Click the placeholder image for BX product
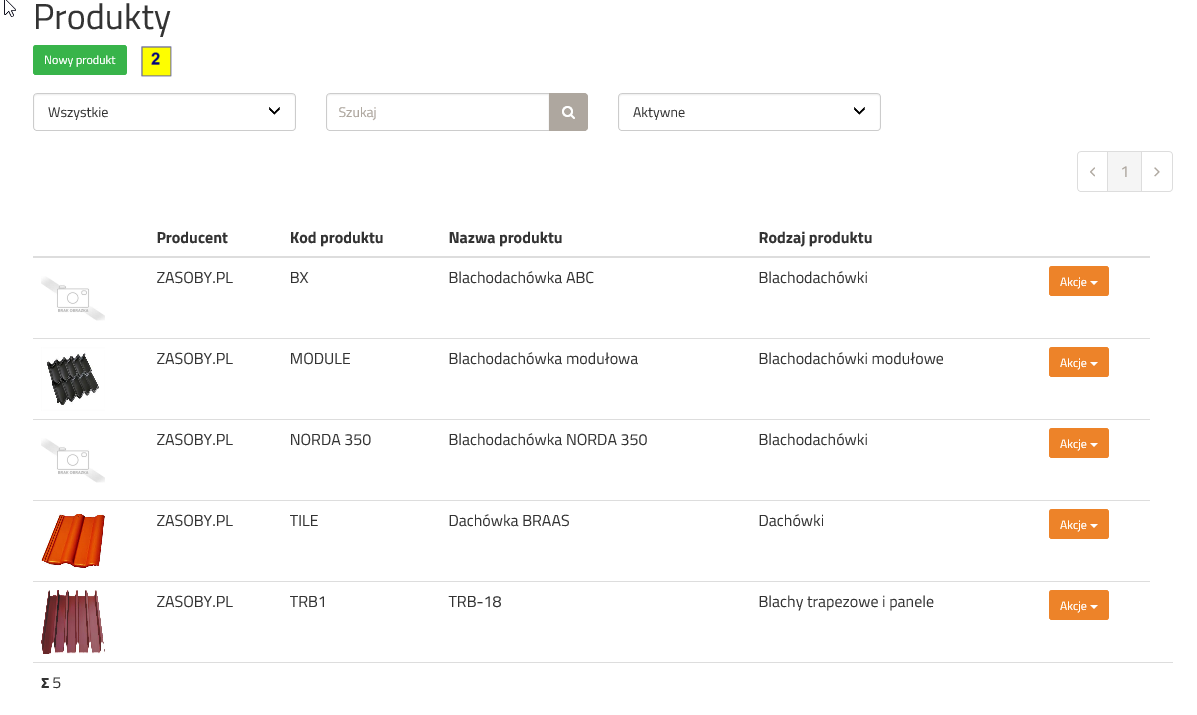This screenshot has width=1197, height=715. [x=73, y=298]
